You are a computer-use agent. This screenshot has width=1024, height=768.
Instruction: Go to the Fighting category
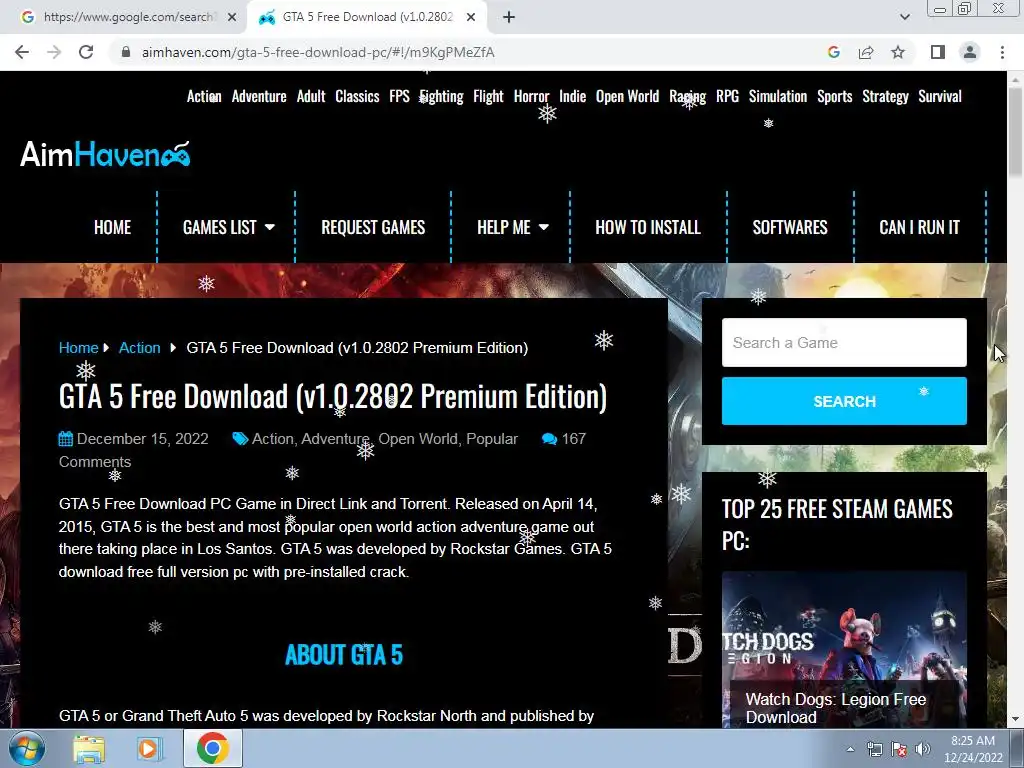[x=441, y=97]
